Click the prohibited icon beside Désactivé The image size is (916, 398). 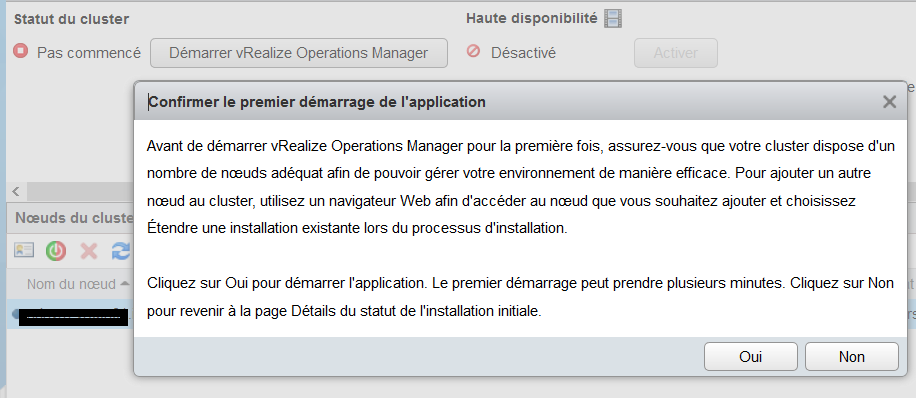(x=473, y=51)
